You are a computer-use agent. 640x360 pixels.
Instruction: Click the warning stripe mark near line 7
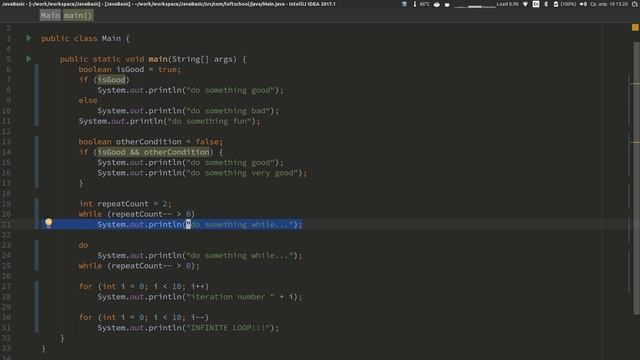635,84
